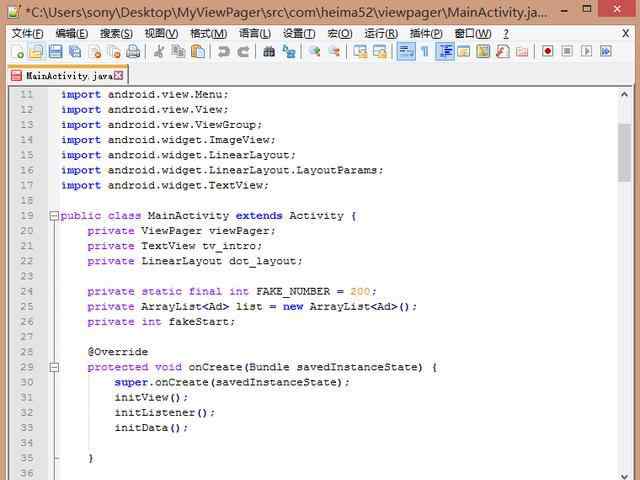Open the Function List panel icon
The width and height of the screenshot is (640, 480).
click(x=502, y=51)
